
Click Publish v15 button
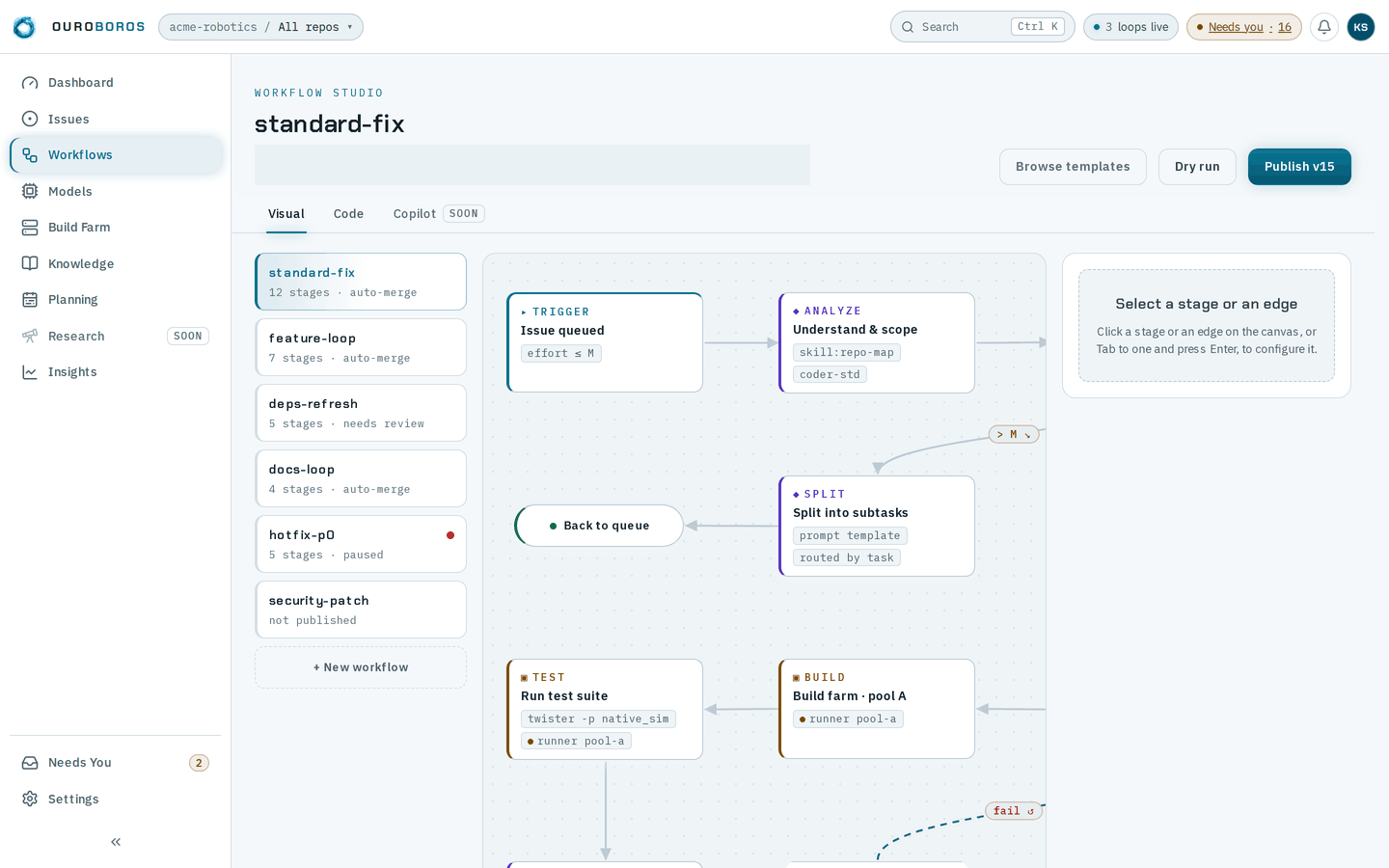(x=1299, y=167)
